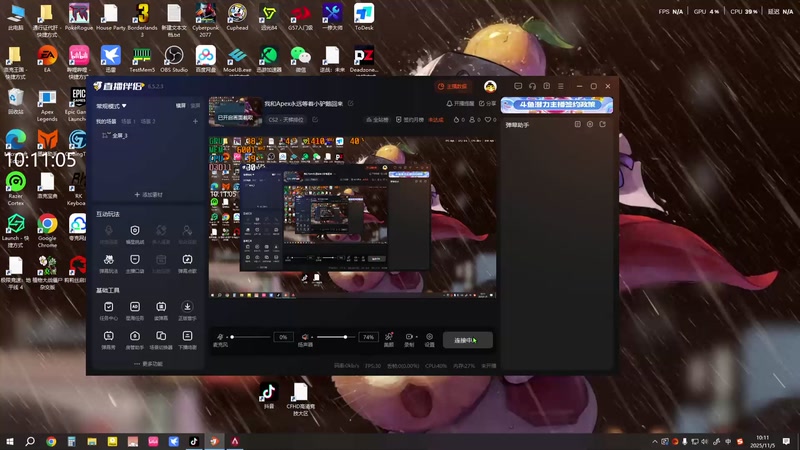Open 任务中心 task center
Image resolution: width=800 pixels, height=450 pixels.
pos(109,311)
